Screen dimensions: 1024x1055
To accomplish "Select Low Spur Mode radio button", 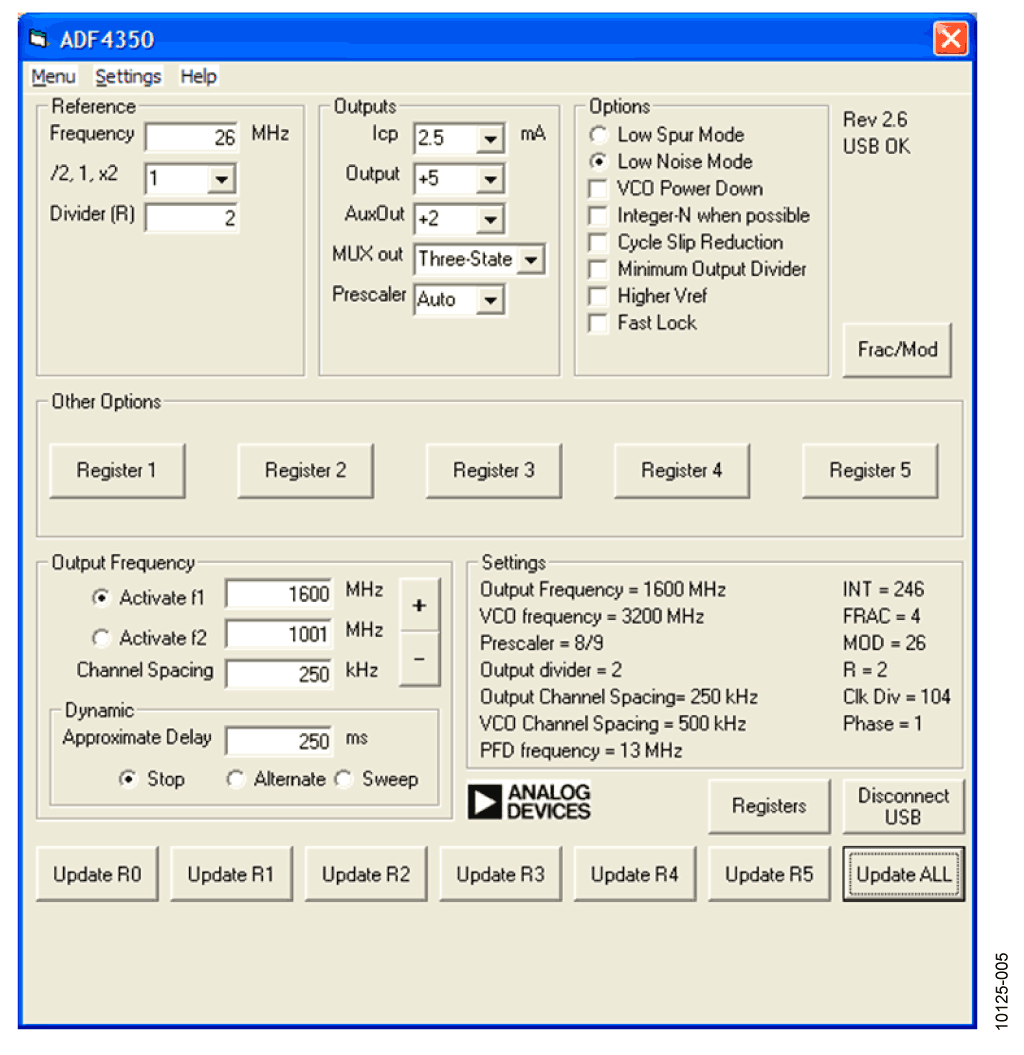I will click(599, 135).
